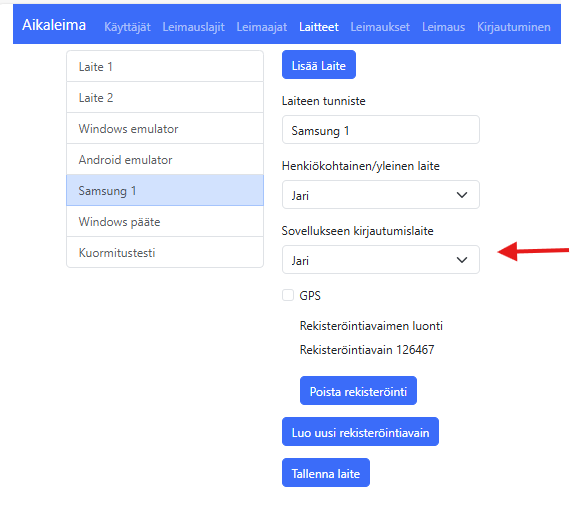This screenshot has height=520, width=570.
Task: Open the Käyttäjät menu item
Action: (127, 27)
